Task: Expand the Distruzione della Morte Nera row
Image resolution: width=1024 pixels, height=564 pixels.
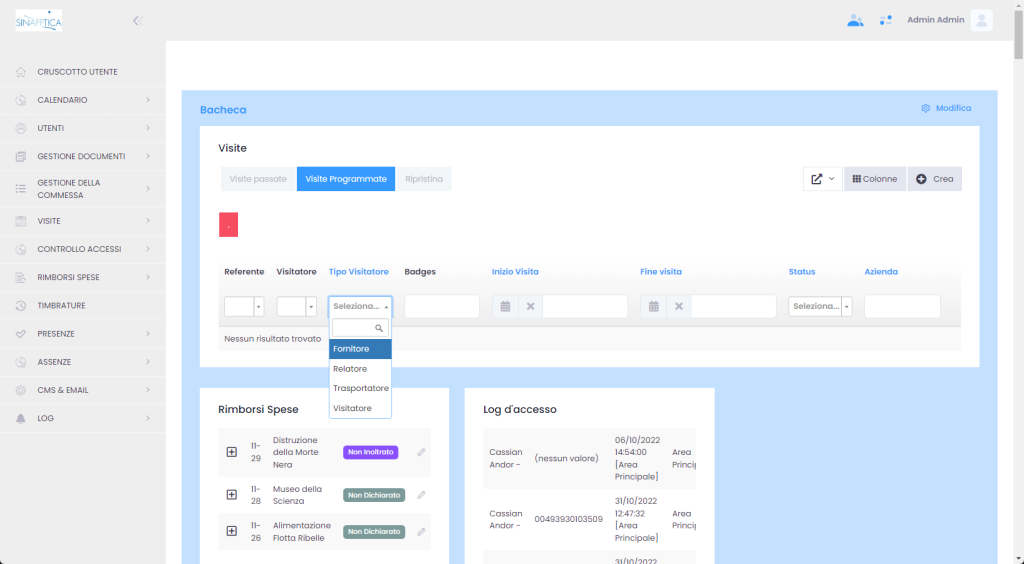Action: [232, 452]
